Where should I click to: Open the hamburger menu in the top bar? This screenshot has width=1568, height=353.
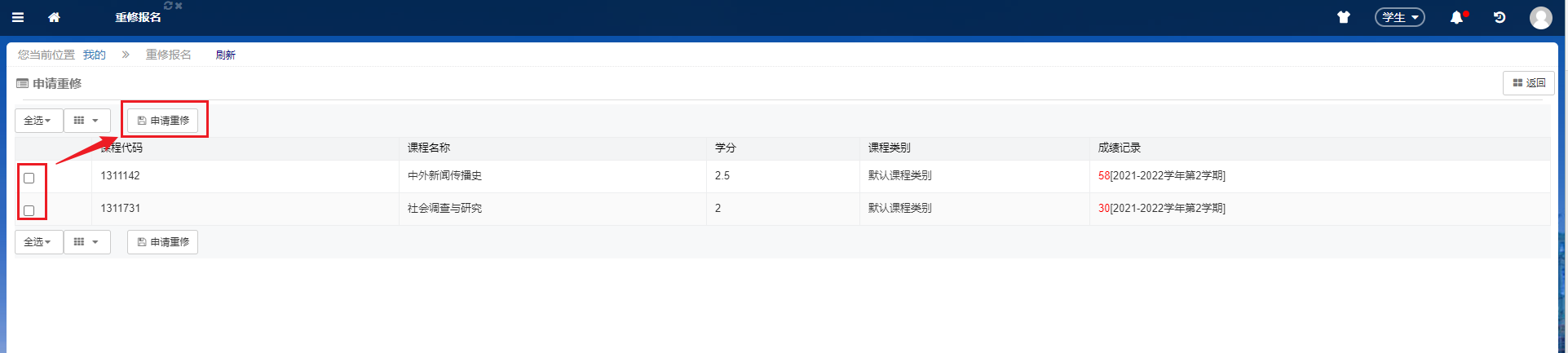tap(17, 17)
